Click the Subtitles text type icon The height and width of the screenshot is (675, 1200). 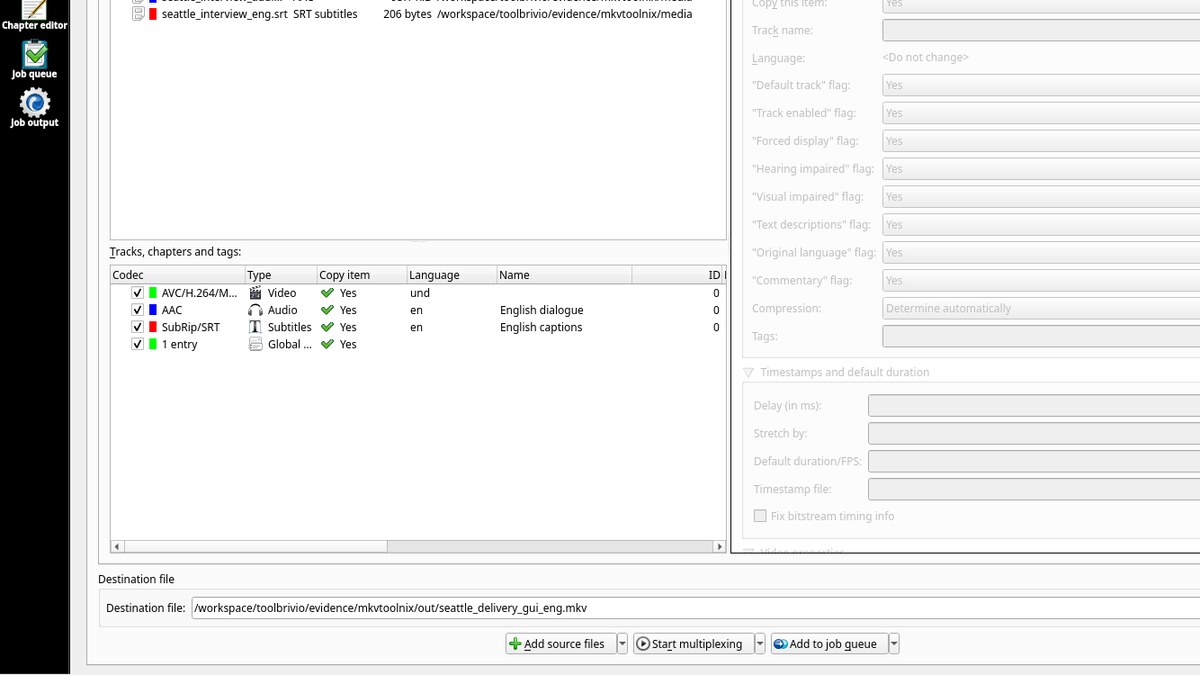pyautogui.click(x=256, y=327)
